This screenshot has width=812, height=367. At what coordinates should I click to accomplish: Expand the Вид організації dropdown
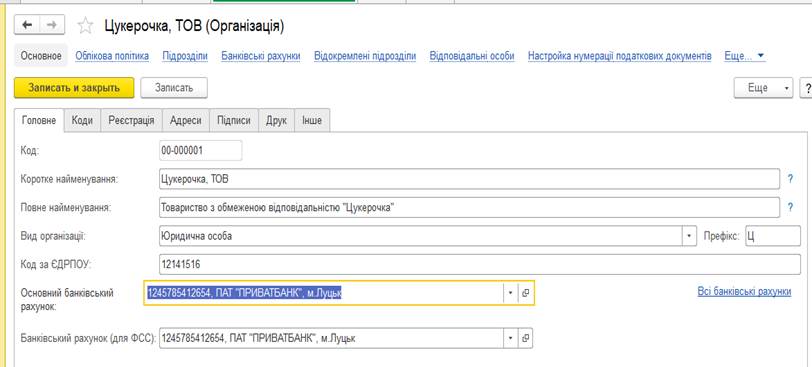(689, 236)
